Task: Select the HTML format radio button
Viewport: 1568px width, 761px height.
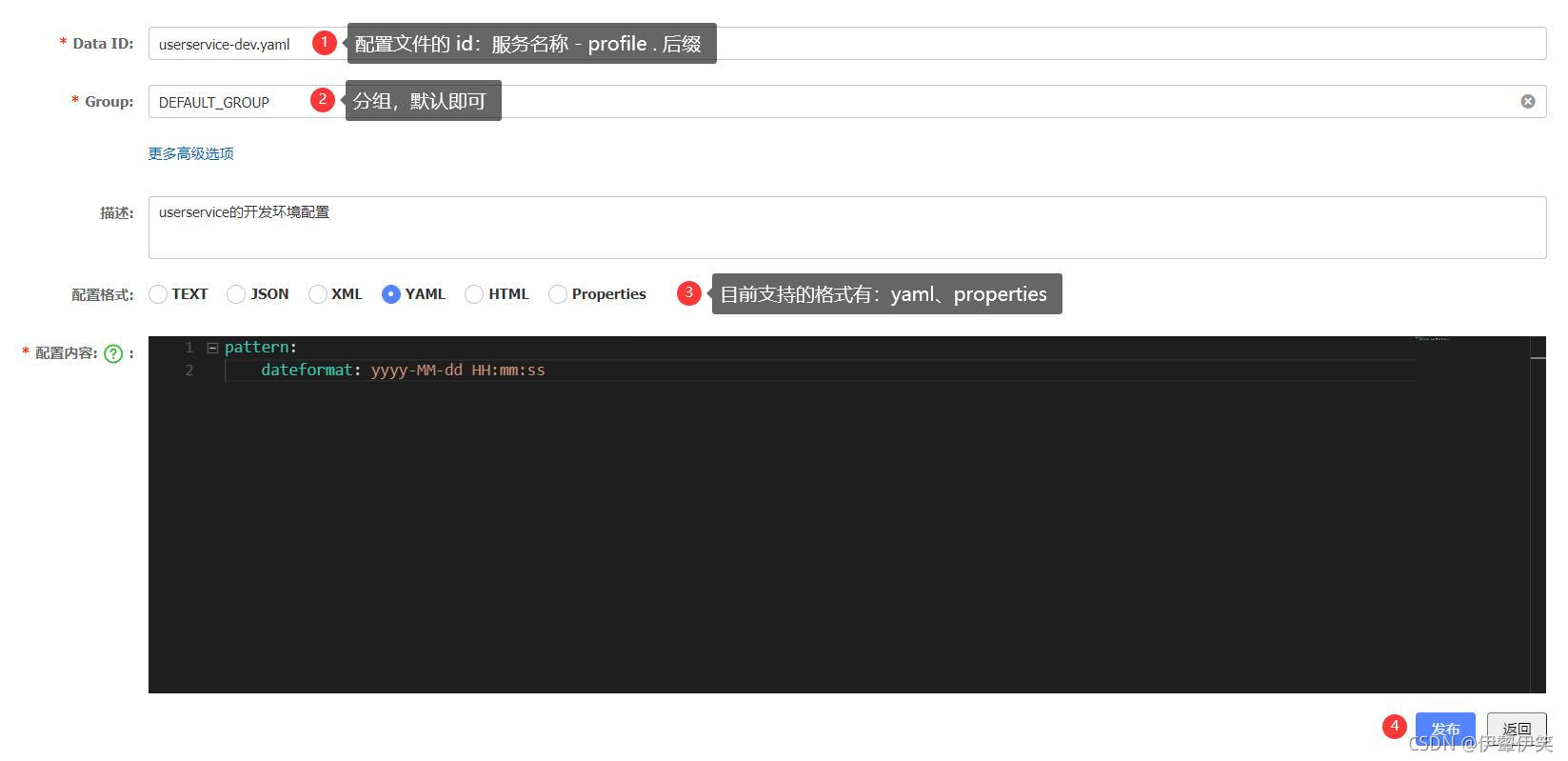Action: point(474,294)
